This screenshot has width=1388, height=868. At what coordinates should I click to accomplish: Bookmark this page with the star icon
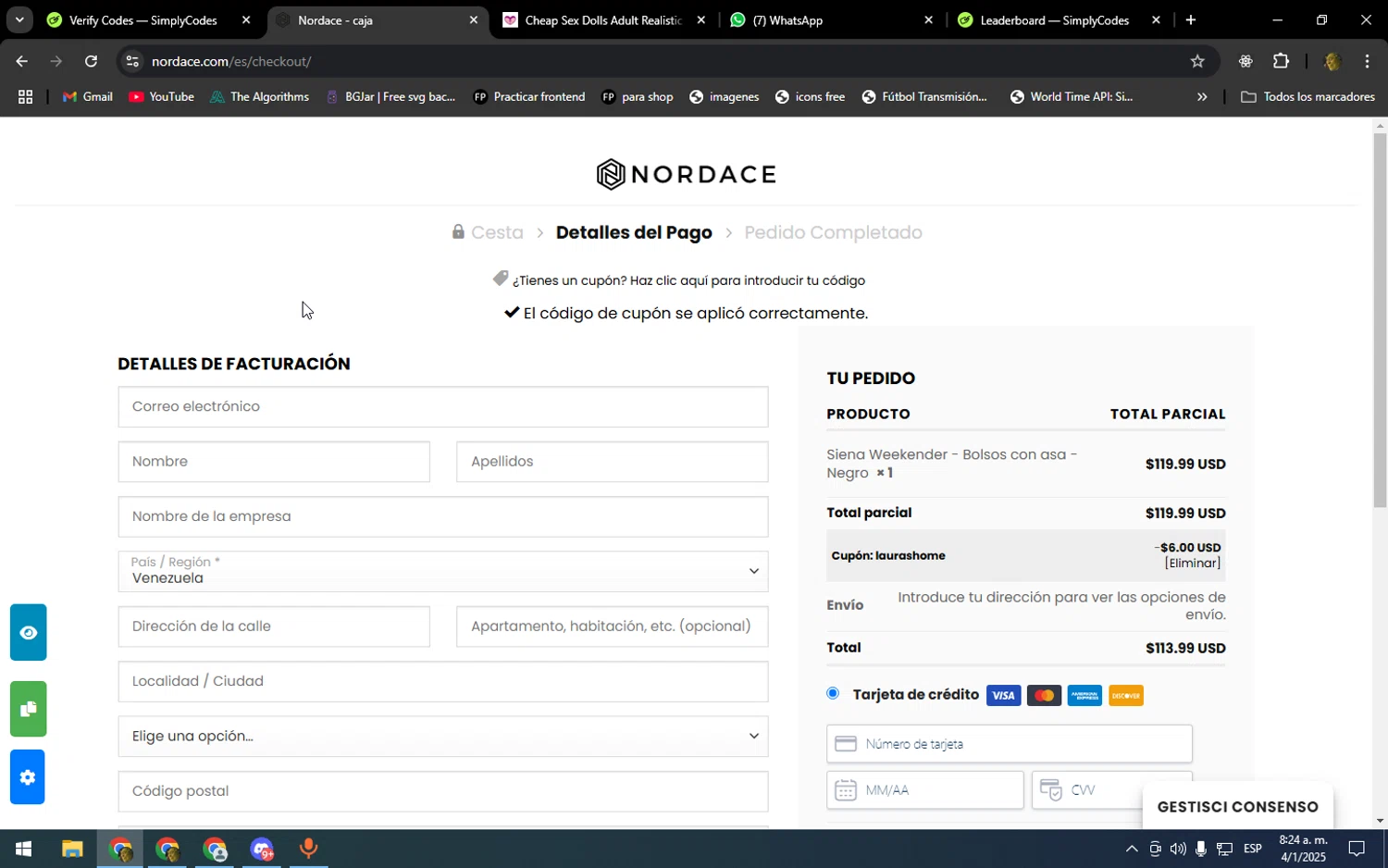click(x=1197, y=61)
